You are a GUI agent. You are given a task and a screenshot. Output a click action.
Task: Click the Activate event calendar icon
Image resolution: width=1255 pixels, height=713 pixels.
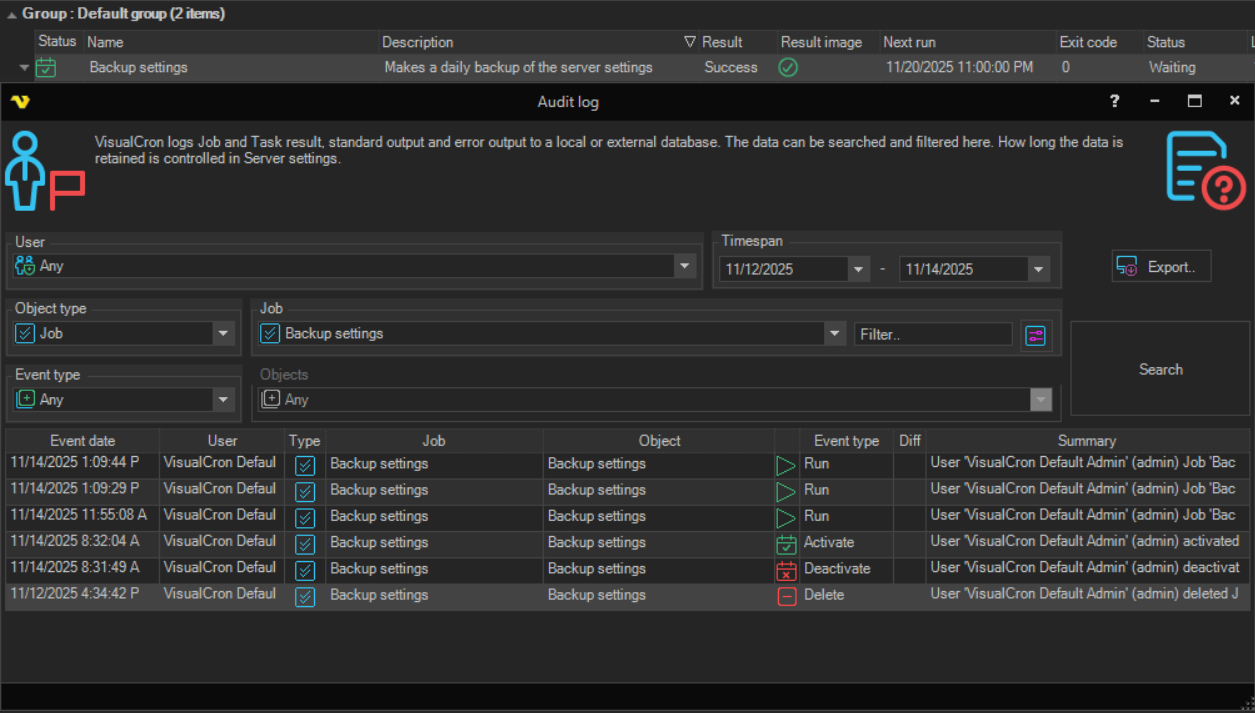click(x=786, y=543)
